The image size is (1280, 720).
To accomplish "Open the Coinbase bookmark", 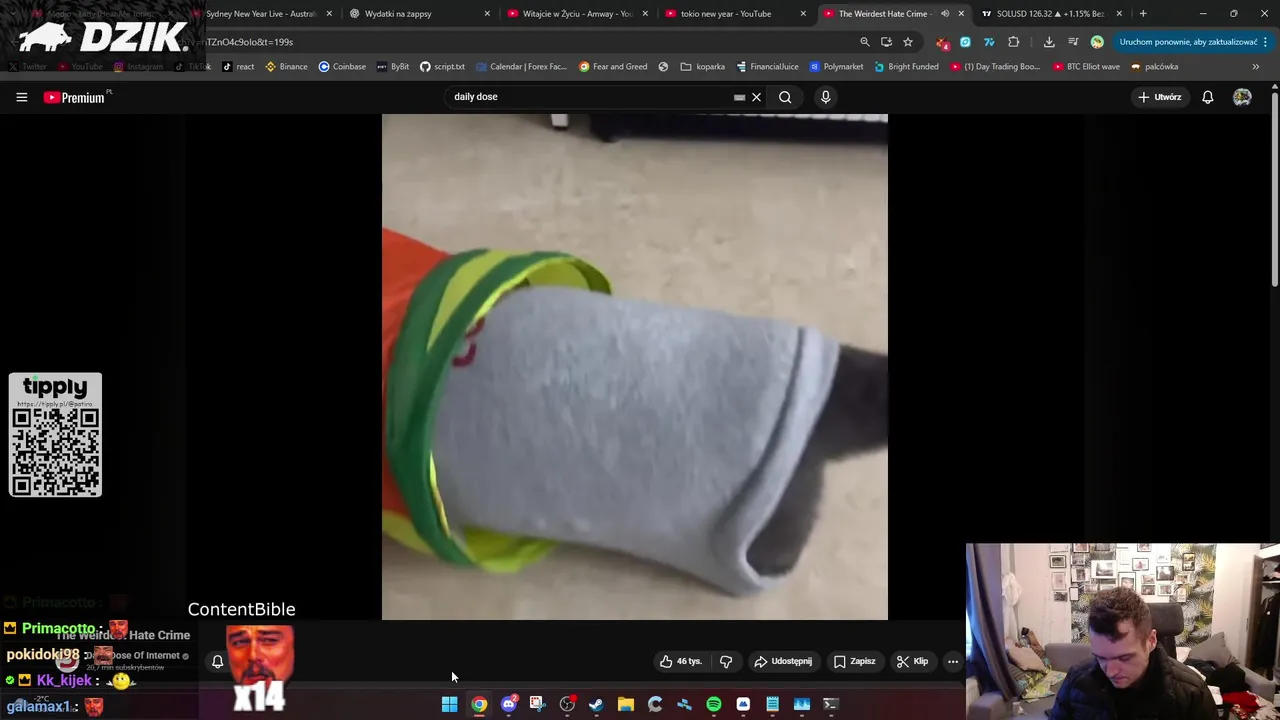I will (x=342, y=67).
